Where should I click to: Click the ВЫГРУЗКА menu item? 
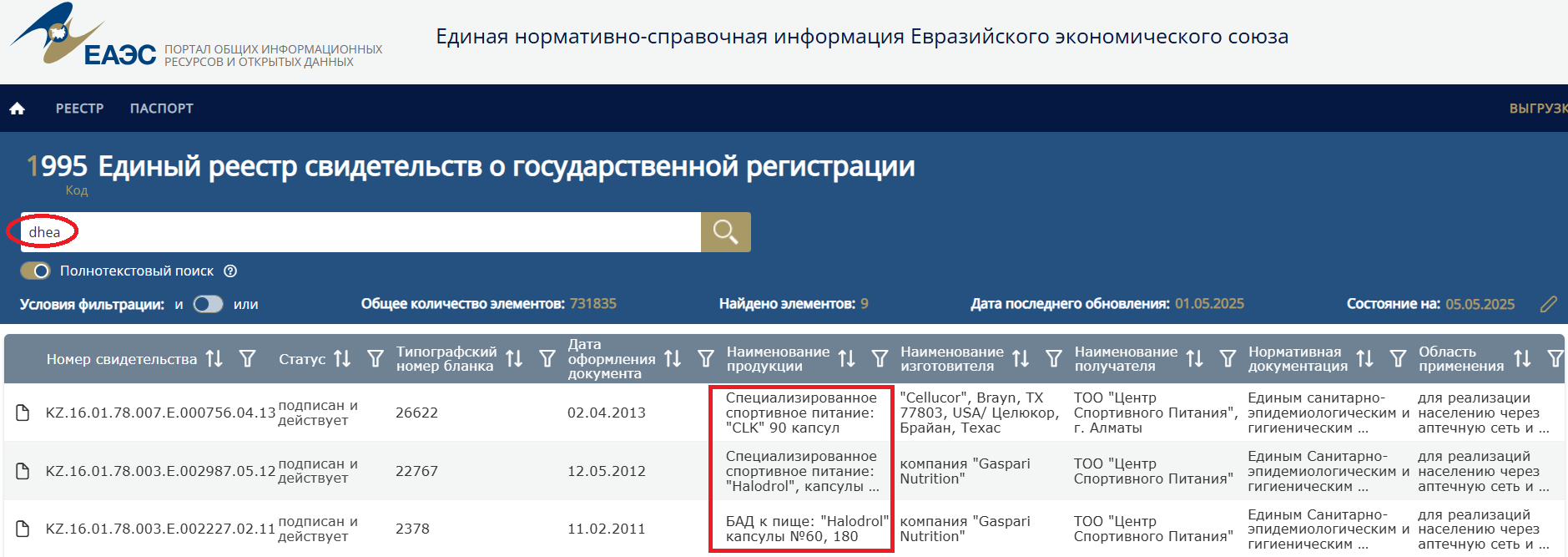click(x=1538, y=109)
